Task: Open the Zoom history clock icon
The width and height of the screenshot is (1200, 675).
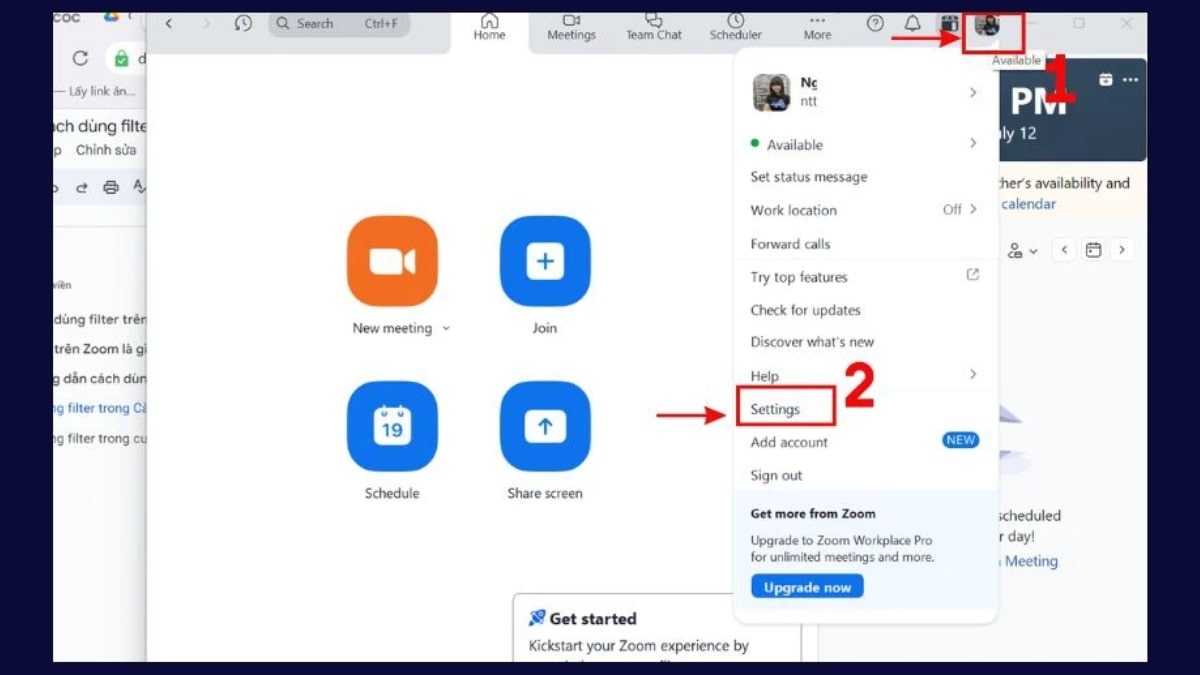Action: tap(243, 23)
